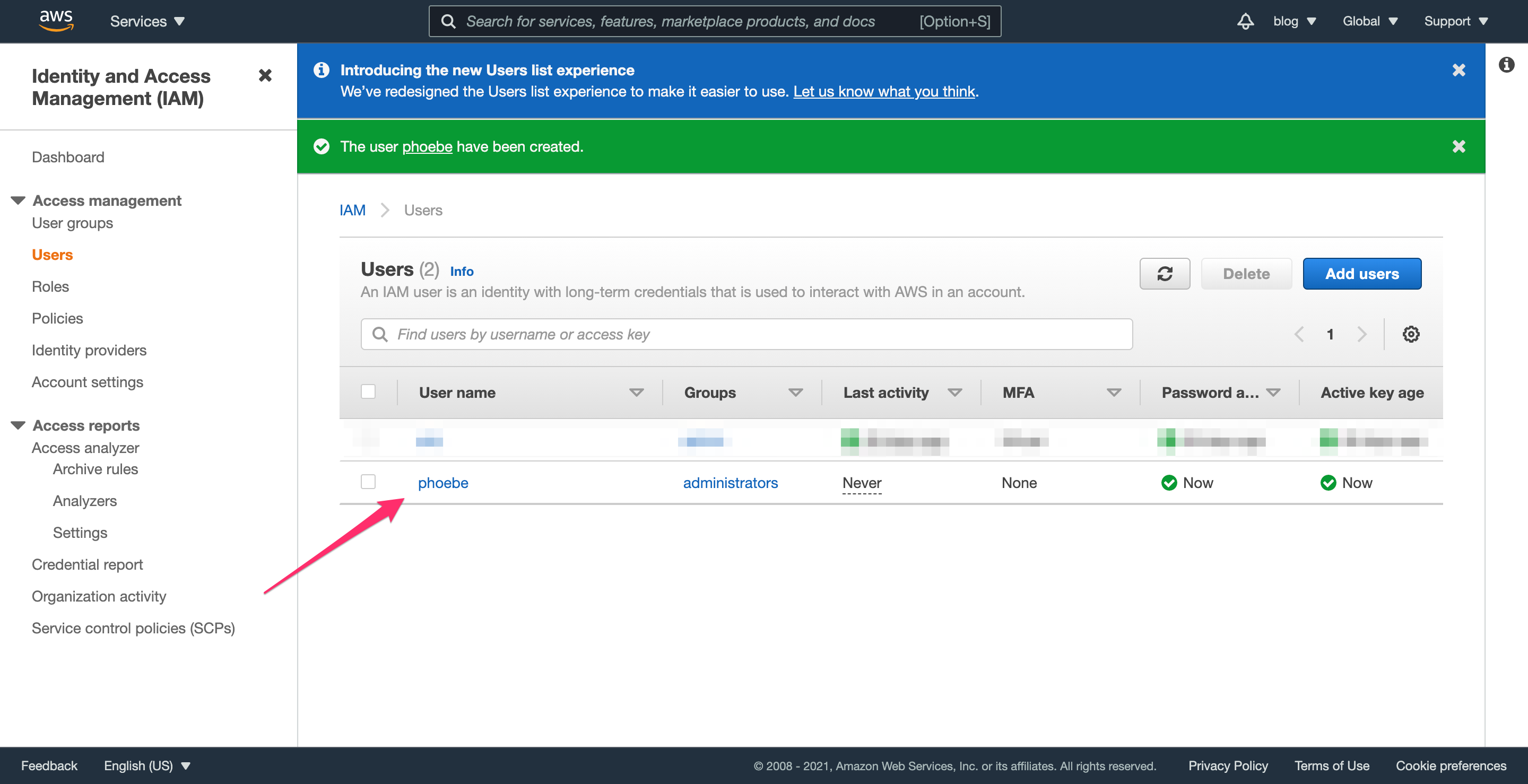Image resolution: width=1528 pixels, height=784 pixels.
Task: Sort by Groups column arrow
Action: (795, 393)
